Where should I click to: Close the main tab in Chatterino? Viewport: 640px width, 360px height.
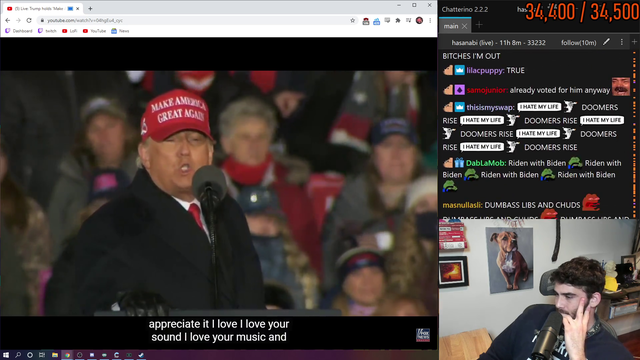464,26
